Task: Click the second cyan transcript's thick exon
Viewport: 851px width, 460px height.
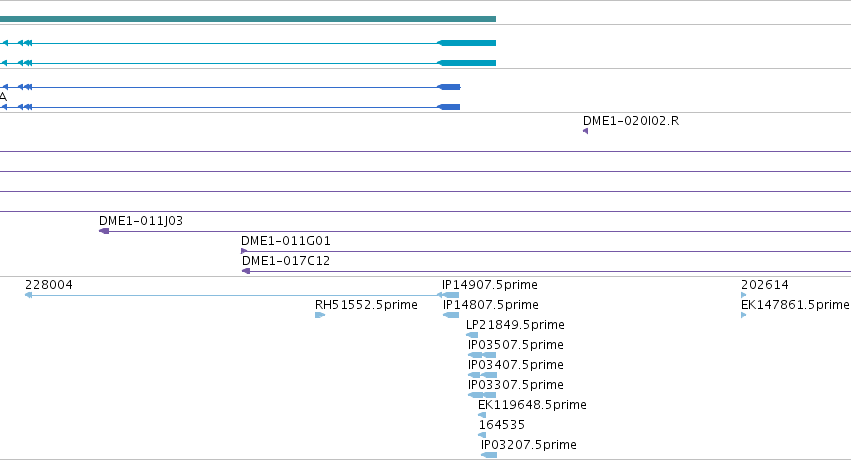Action: click(467, 63)
